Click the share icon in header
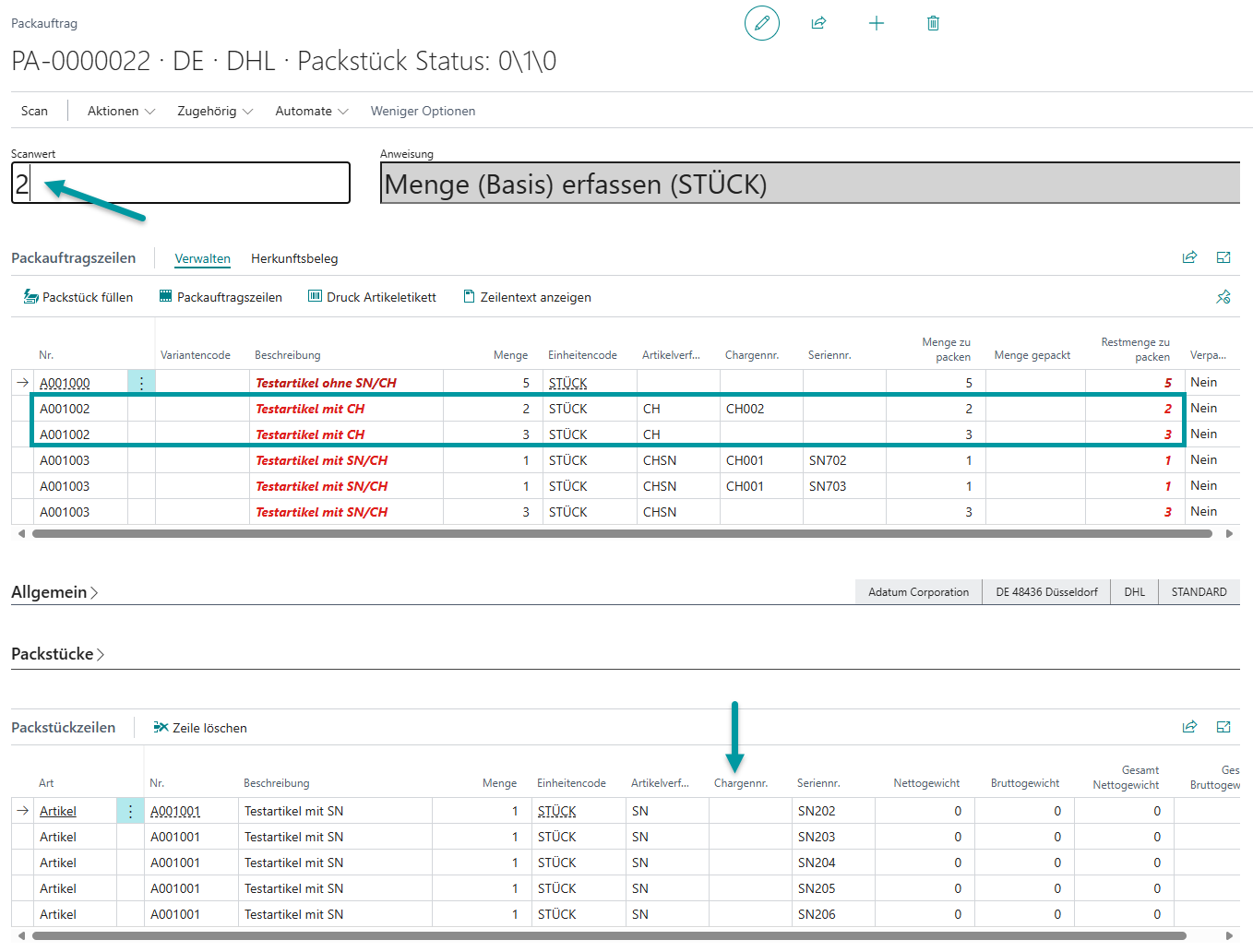1253x952 pixels. tap(818, 23)
